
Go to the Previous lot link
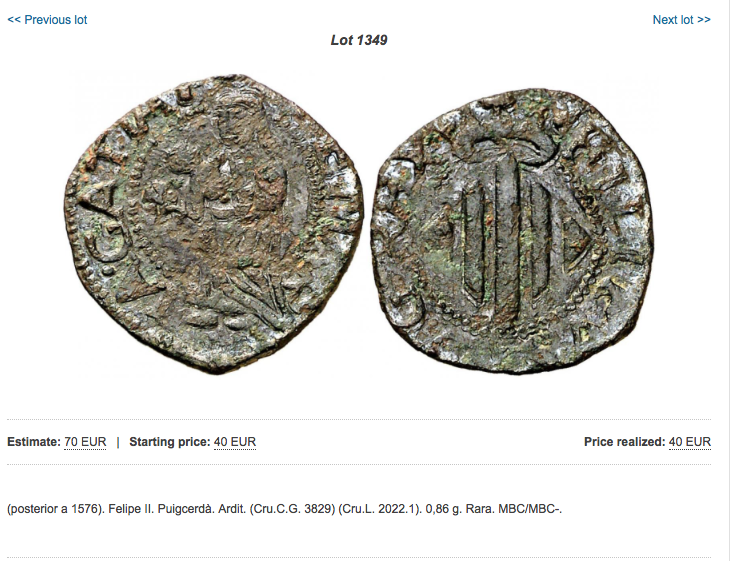click(47, 20)
